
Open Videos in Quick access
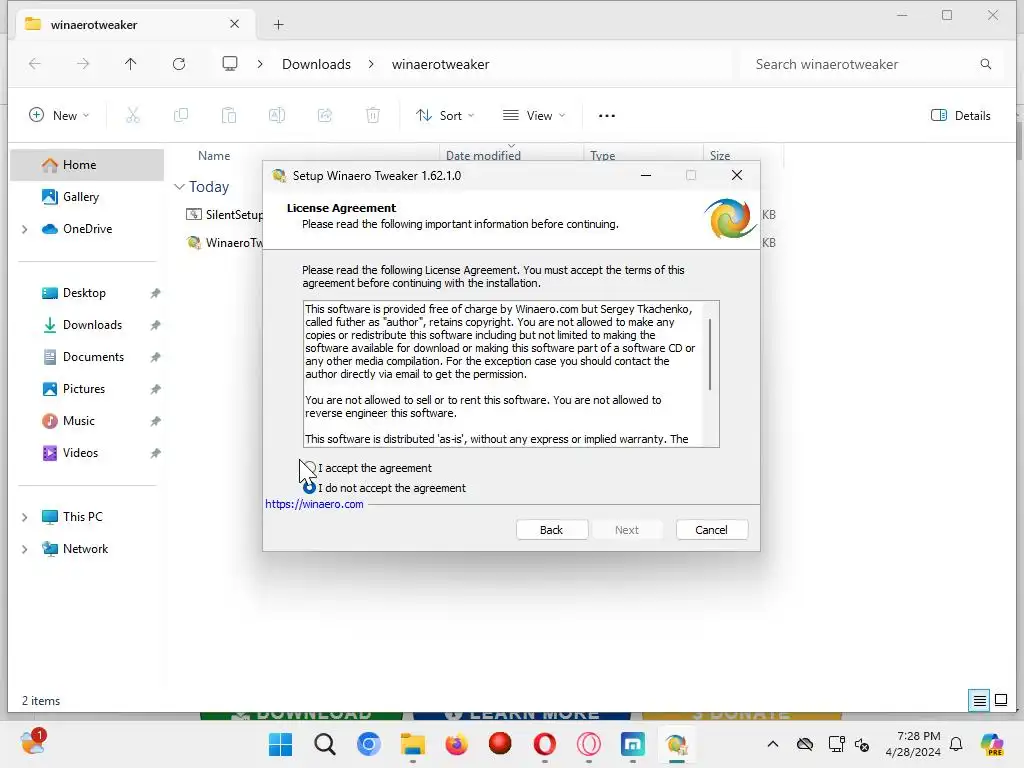87,453
